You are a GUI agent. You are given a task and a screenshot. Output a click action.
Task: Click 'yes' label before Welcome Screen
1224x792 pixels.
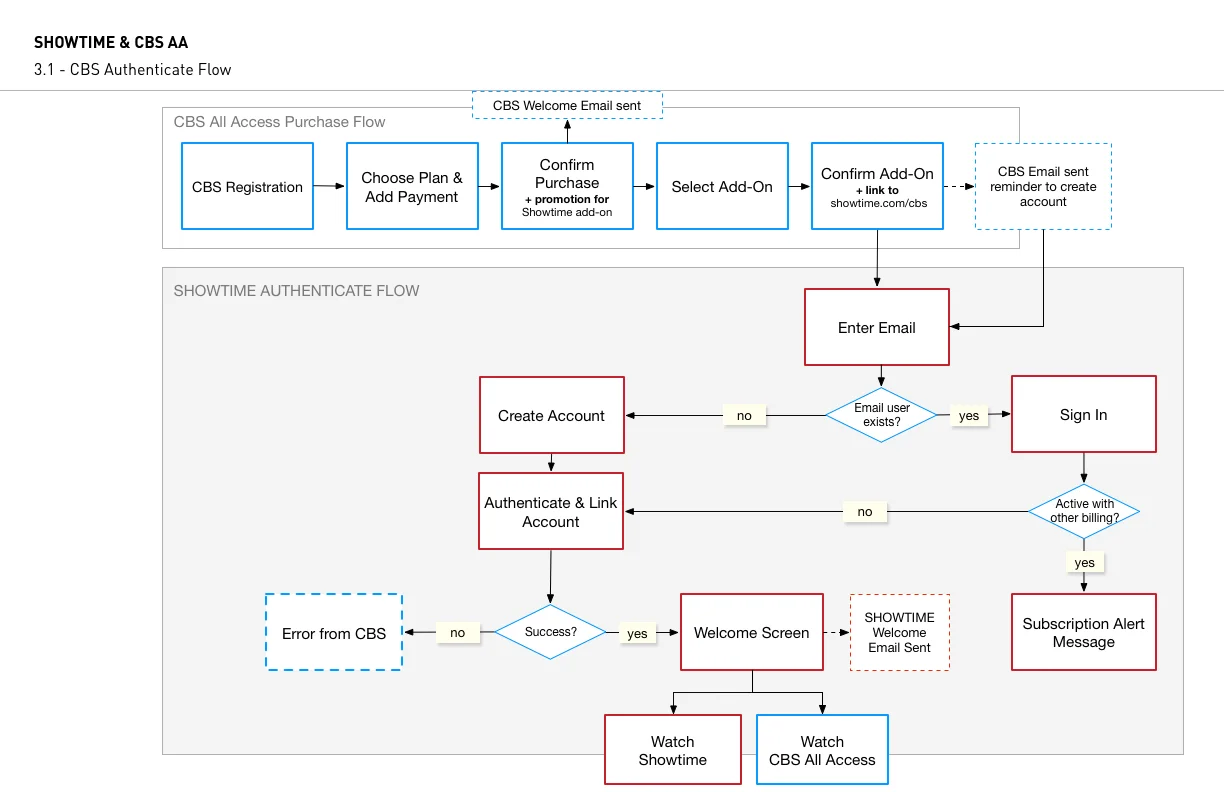[637, 633]
